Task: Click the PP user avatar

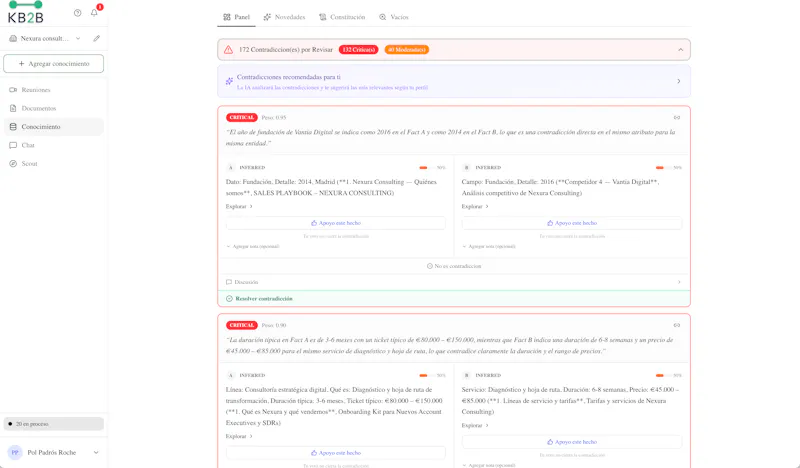Action: [15, 452]
